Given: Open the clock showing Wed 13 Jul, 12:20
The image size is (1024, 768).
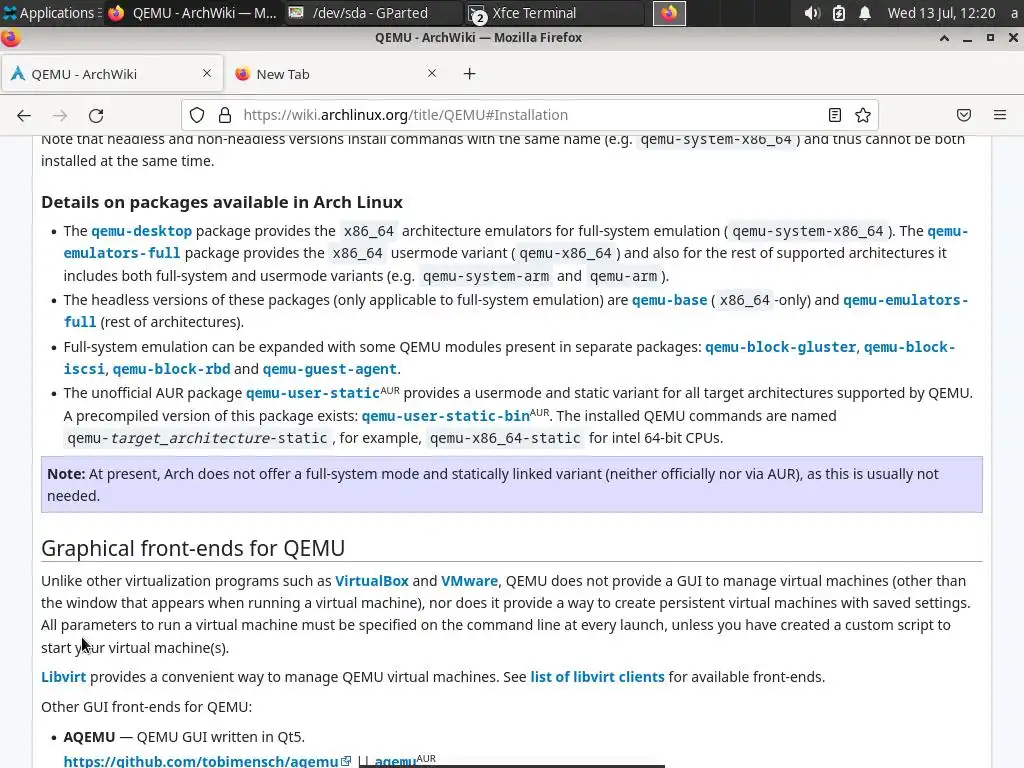Looking at the screenshot, I should click(941, 13).
